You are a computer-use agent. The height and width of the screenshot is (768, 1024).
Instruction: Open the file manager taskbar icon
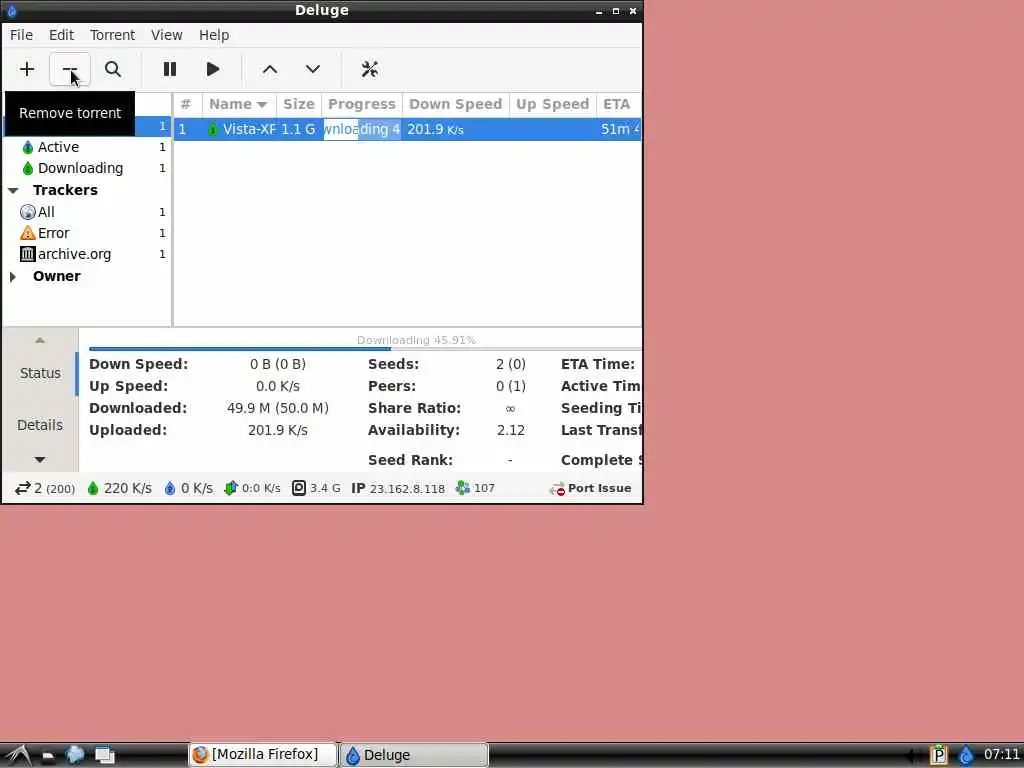48,756
